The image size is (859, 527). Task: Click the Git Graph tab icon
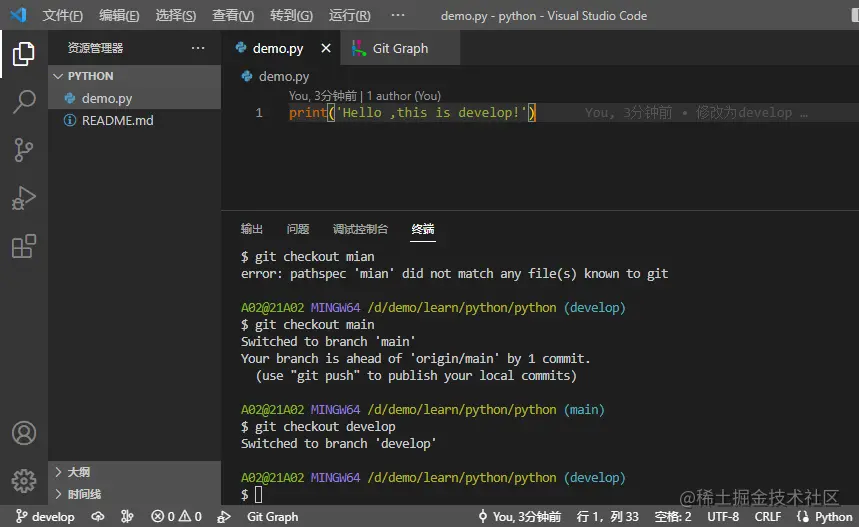[x=359, y=48]
